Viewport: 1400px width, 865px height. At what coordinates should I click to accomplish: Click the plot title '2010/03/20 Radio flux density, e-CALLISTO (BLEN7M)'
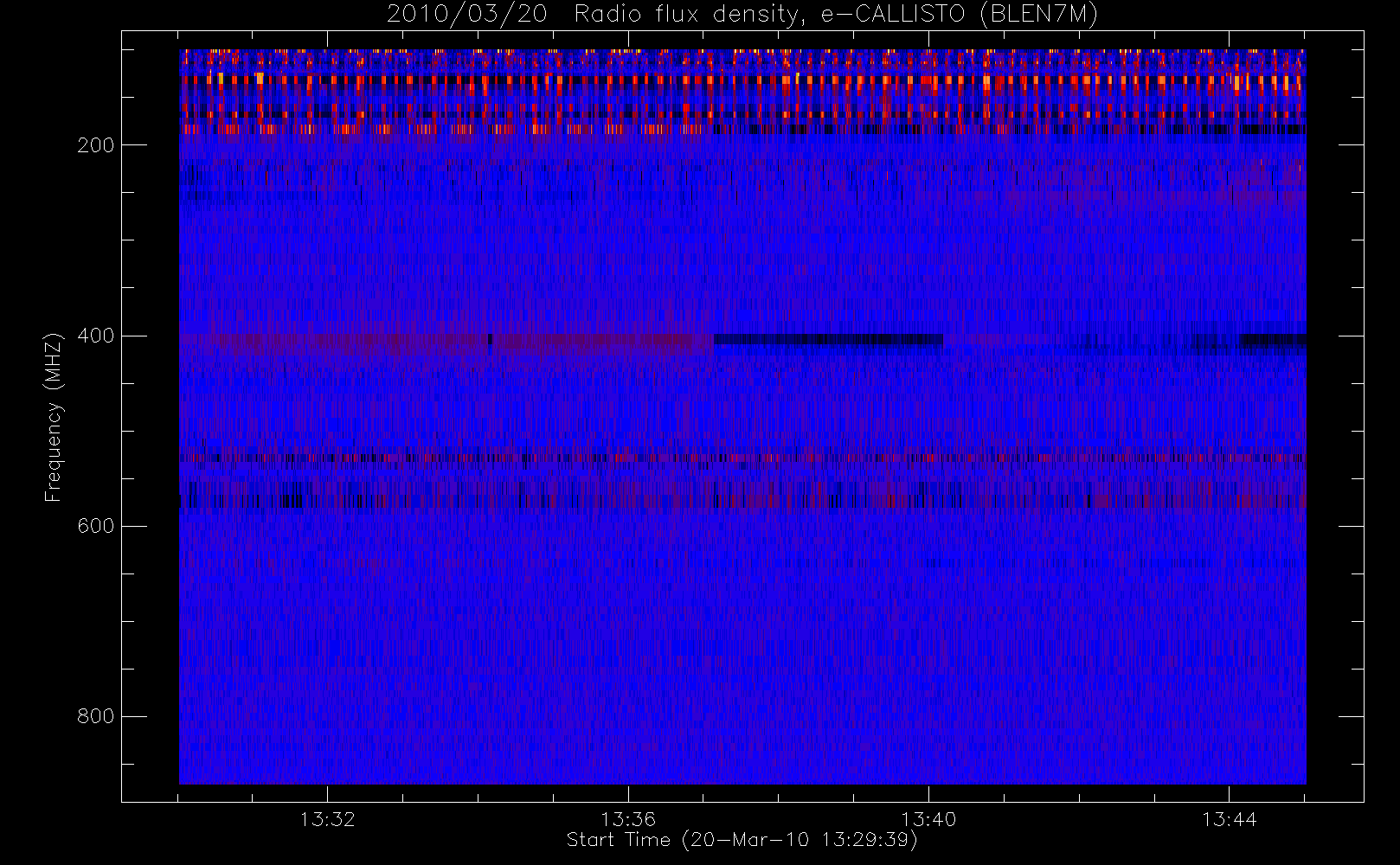742,15
